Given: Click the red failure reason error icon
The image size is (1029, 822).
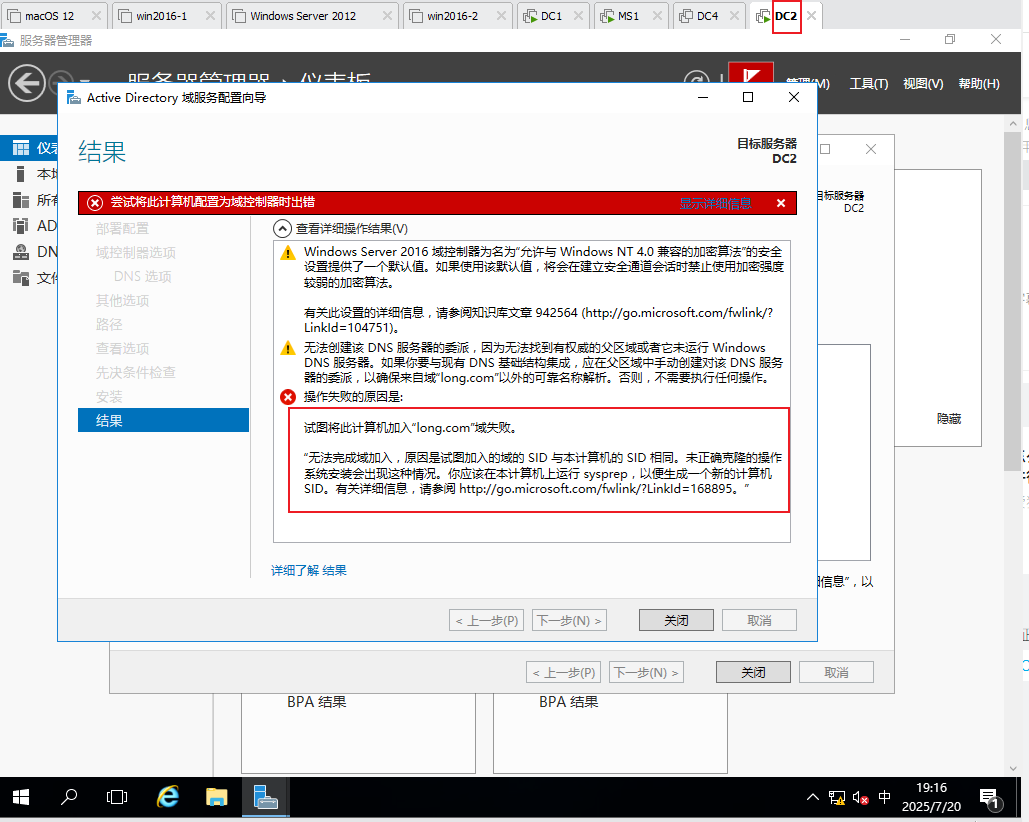Looking at the screenshot, I should (x=288, y=397).
